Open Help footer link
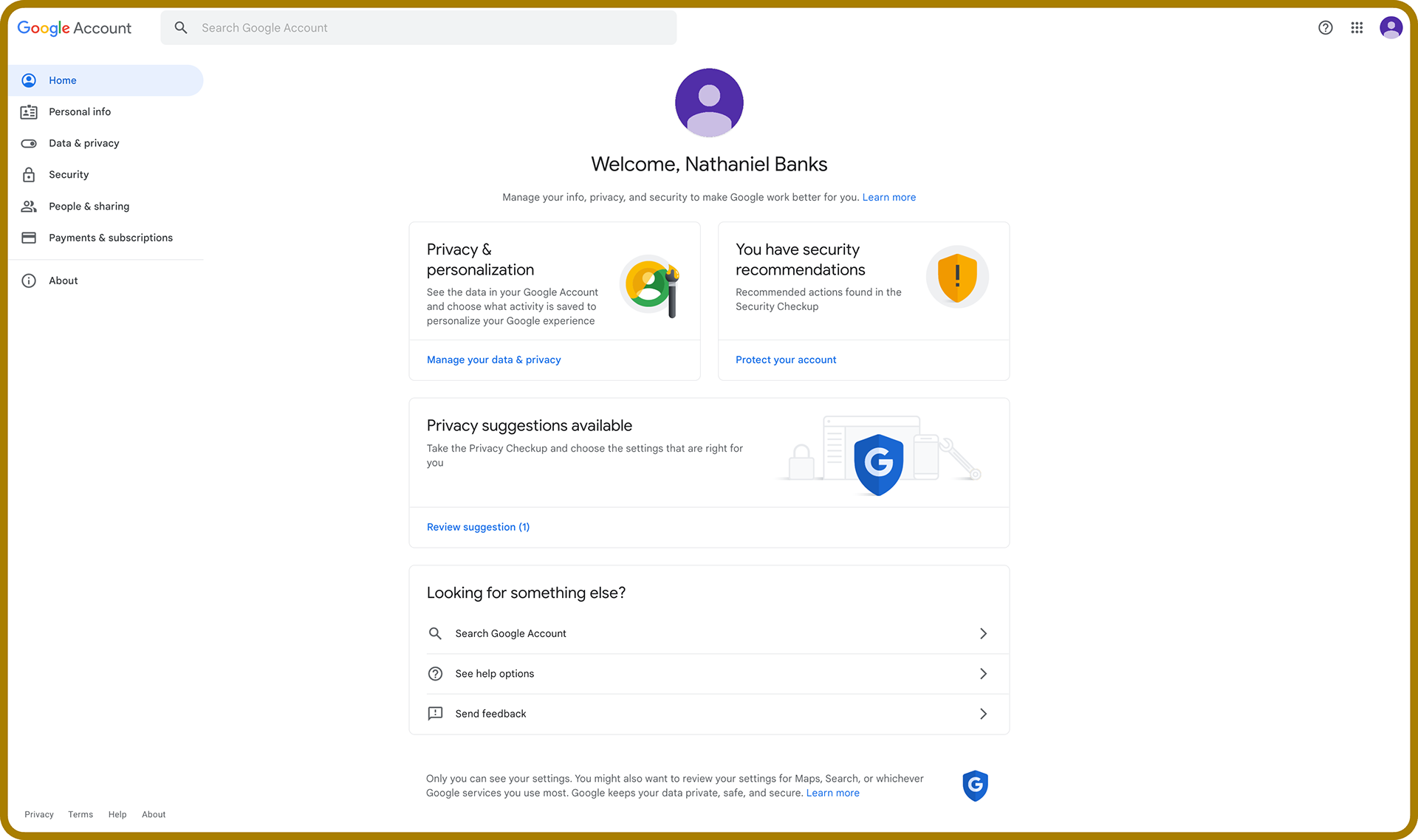 (117, 815)
